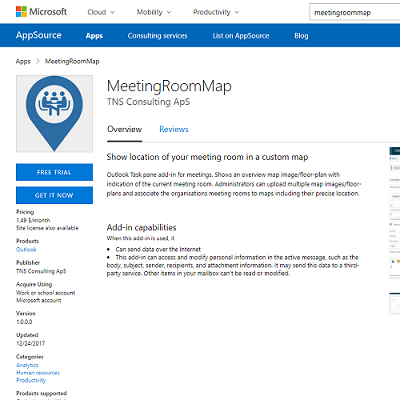Click the GET IT NOW button

[54, 195]
